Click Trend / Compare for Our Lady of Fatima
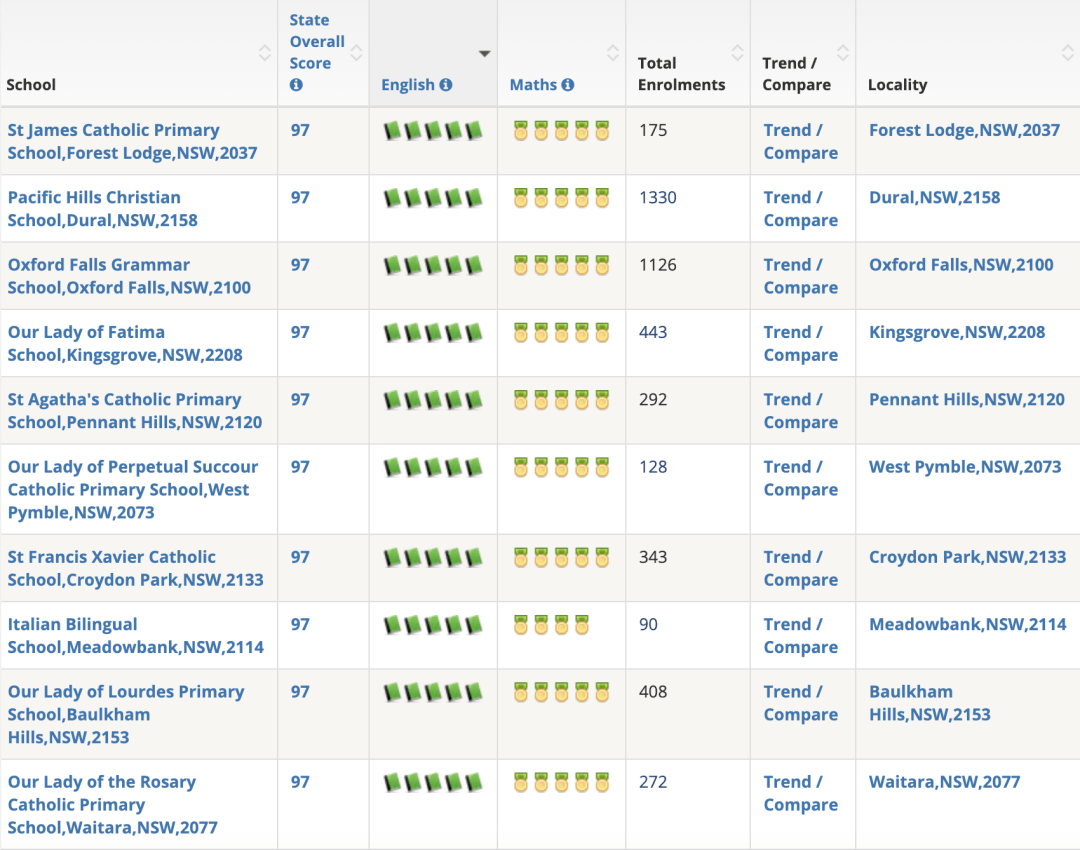Image resolution: width=1080 pixels, height=850 pixels. pyautogui.click(x=800, y=344)
